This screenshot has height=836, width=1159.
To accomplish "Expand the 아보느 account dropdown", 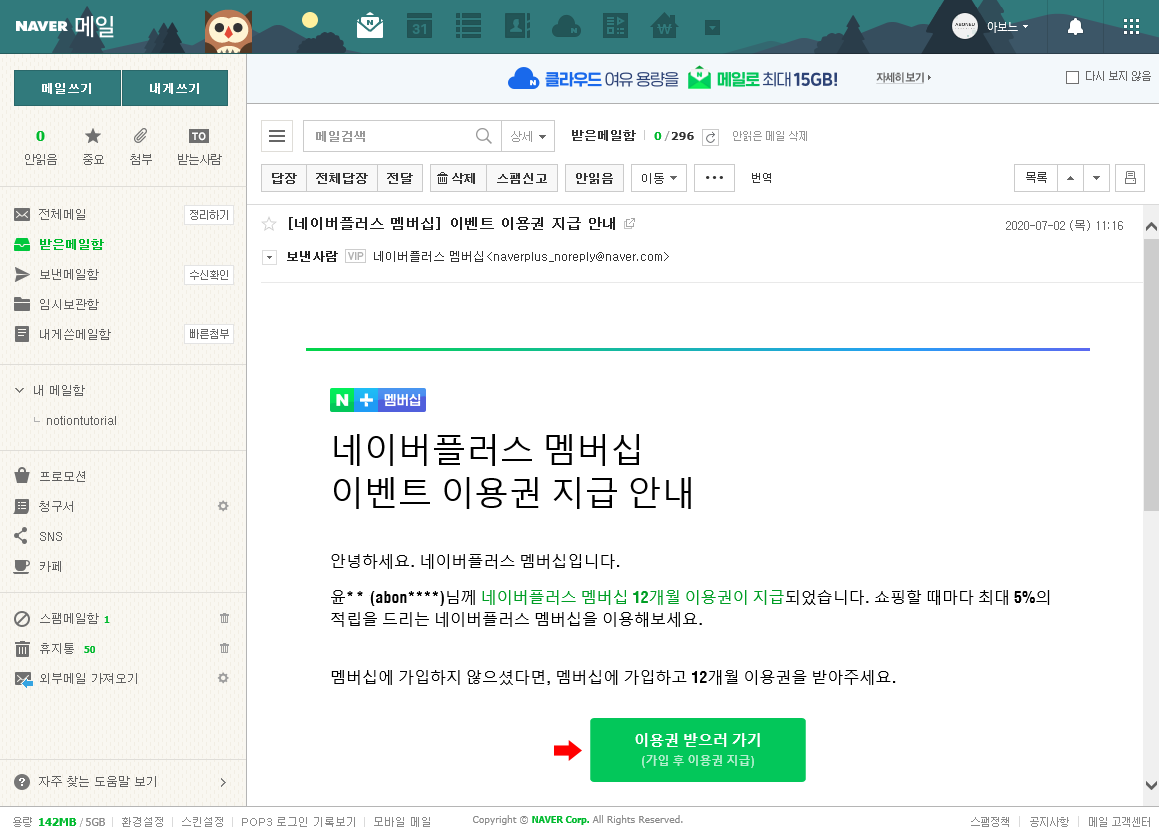I will point(1007,27).
